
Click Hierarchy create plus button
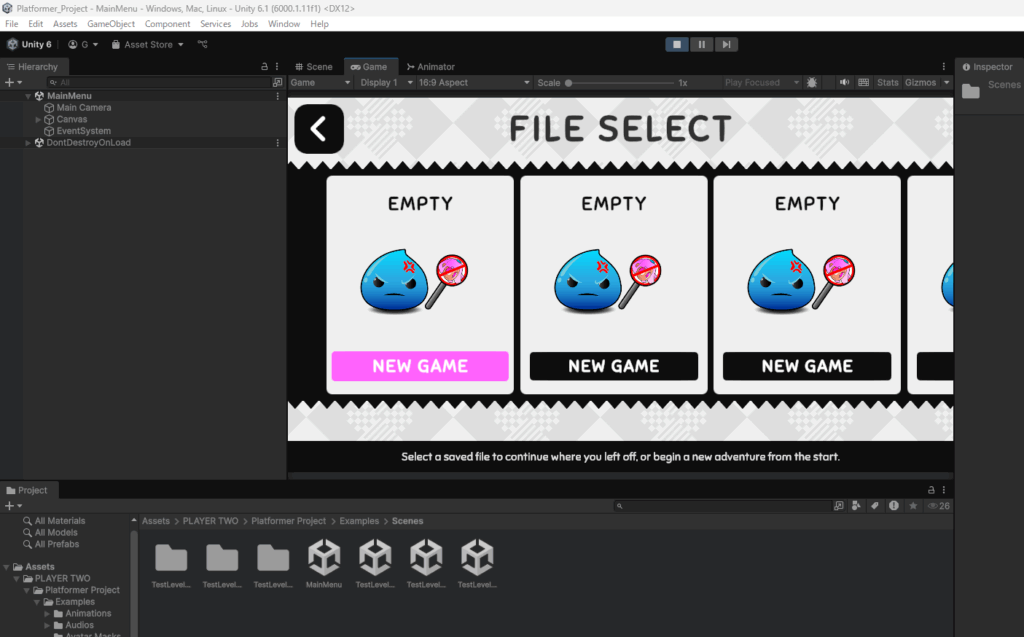pyautogui.click(x=13, y=82)
